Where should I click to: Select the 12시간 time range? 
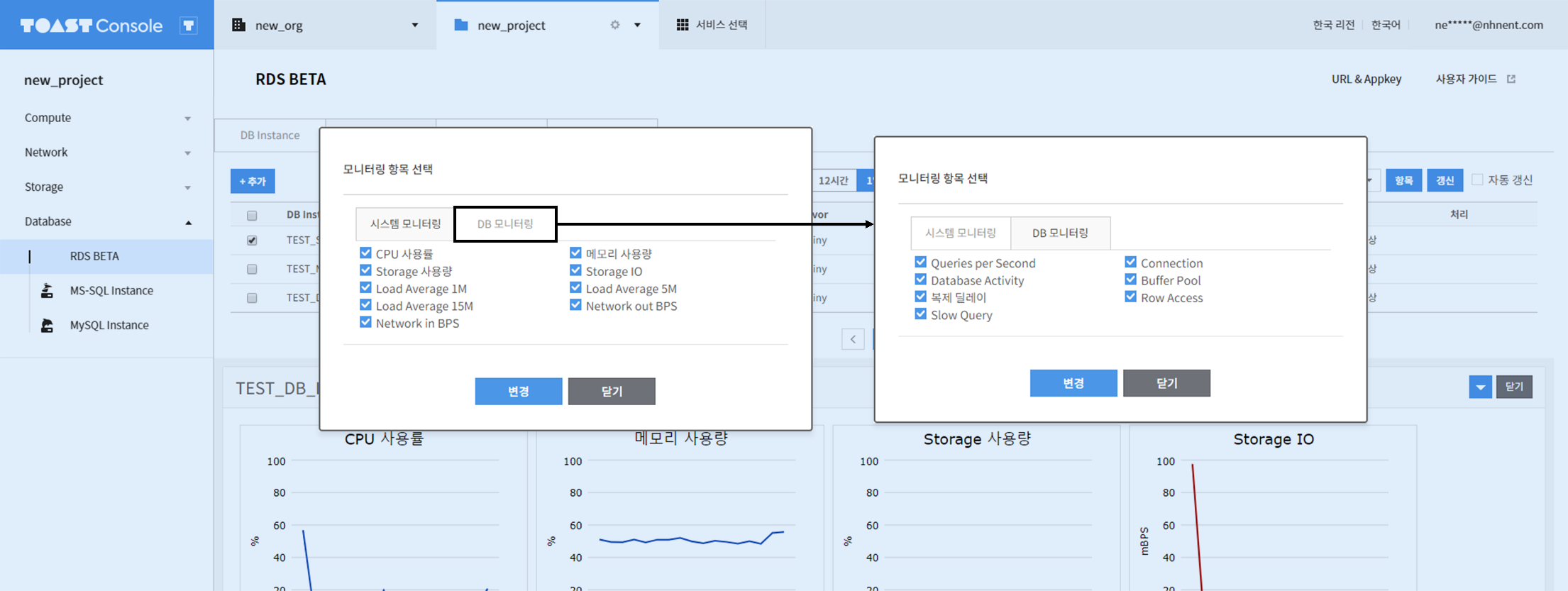pos(834,180)
